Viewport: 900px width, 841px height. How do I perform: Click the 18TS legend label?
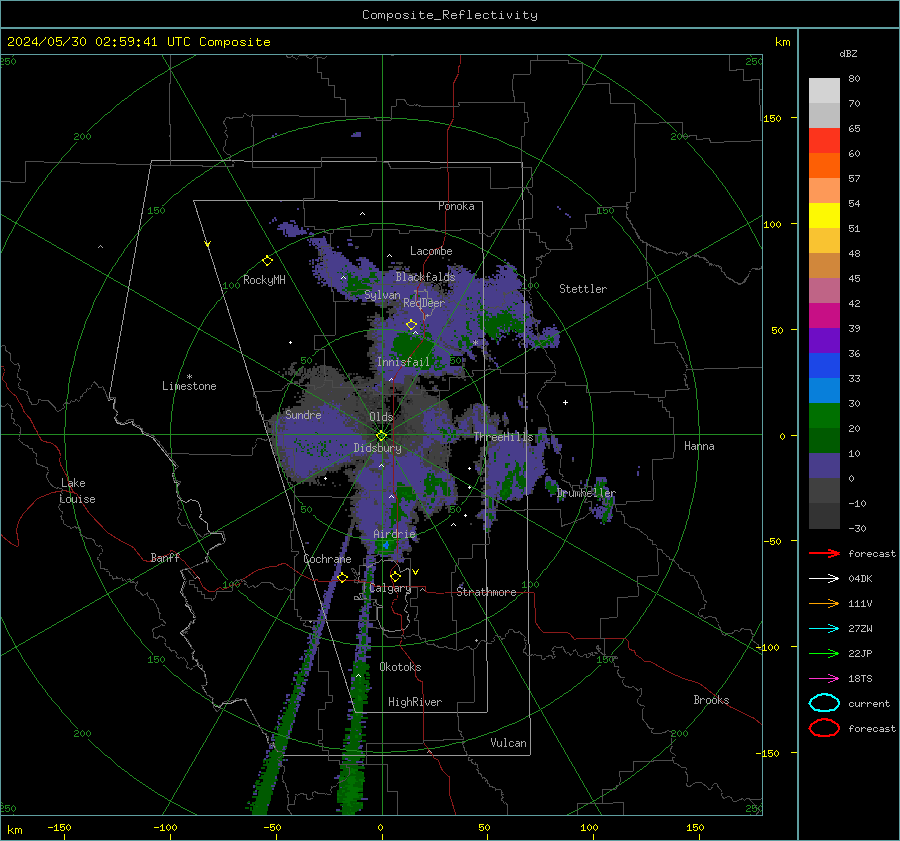[860, 679]
